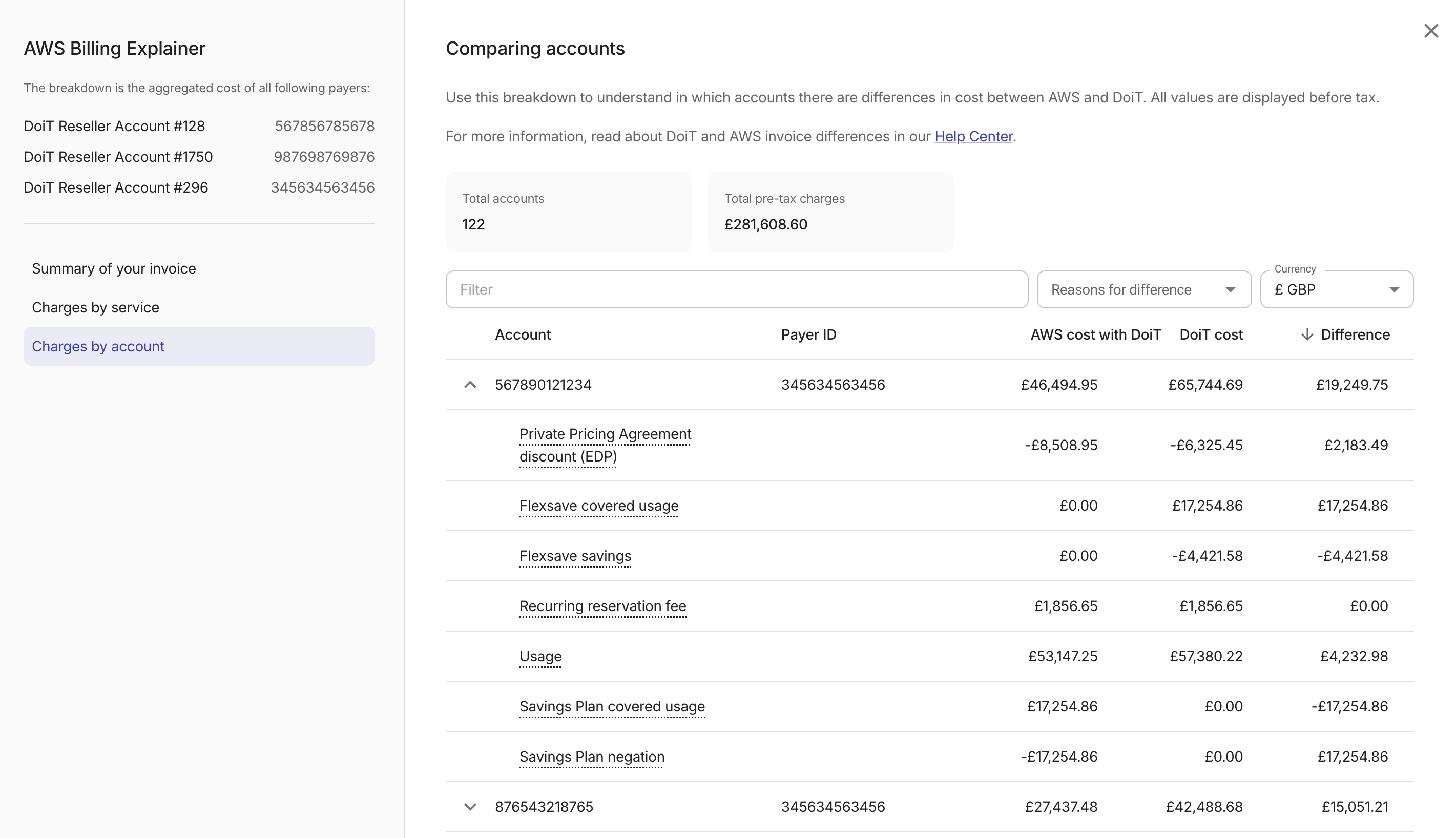
Task: Open the Currency GBP dropdown
Action: pos(1336,289)
